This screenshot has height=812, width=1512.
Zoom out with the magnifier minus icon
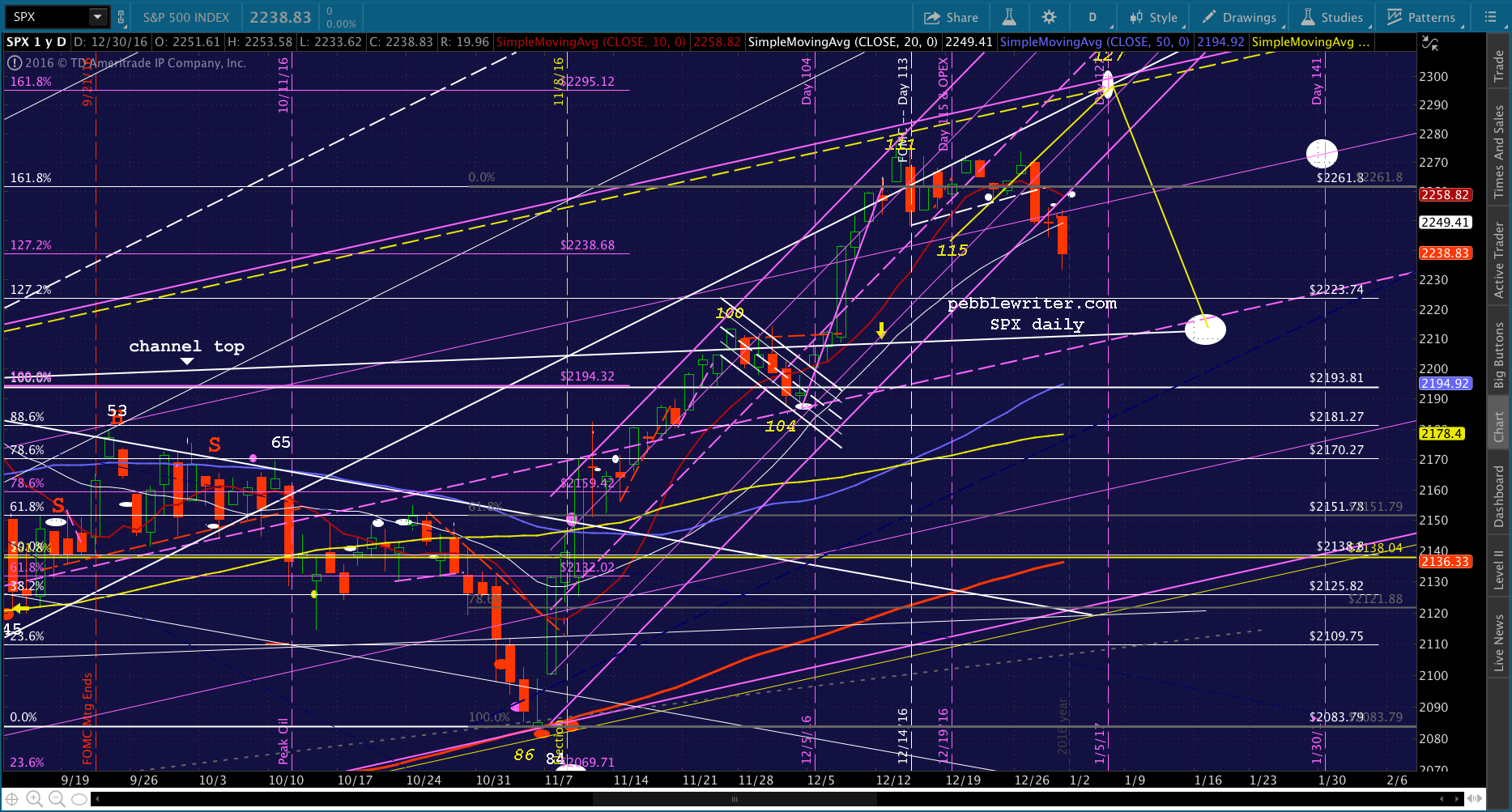point(57,799)
